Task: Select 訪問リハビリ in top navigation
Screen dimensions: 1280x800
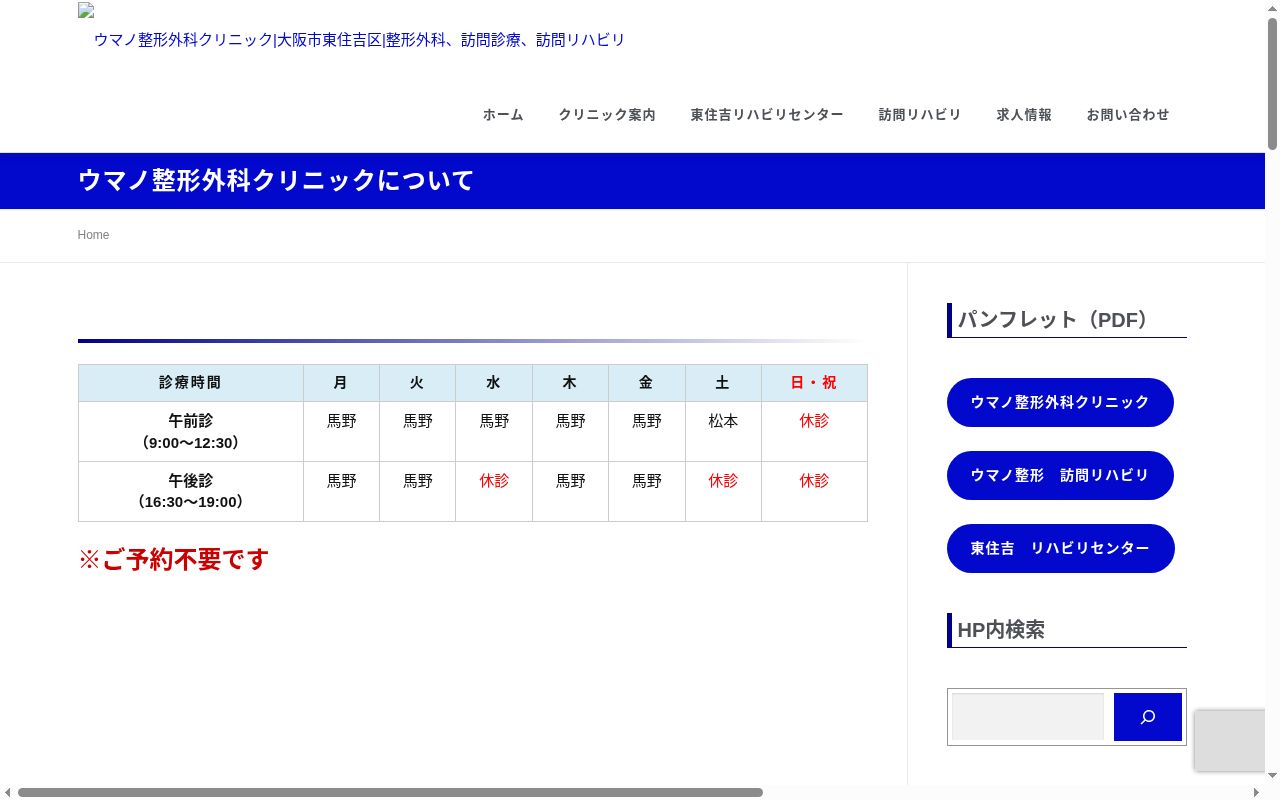Action: click(920, 115)
